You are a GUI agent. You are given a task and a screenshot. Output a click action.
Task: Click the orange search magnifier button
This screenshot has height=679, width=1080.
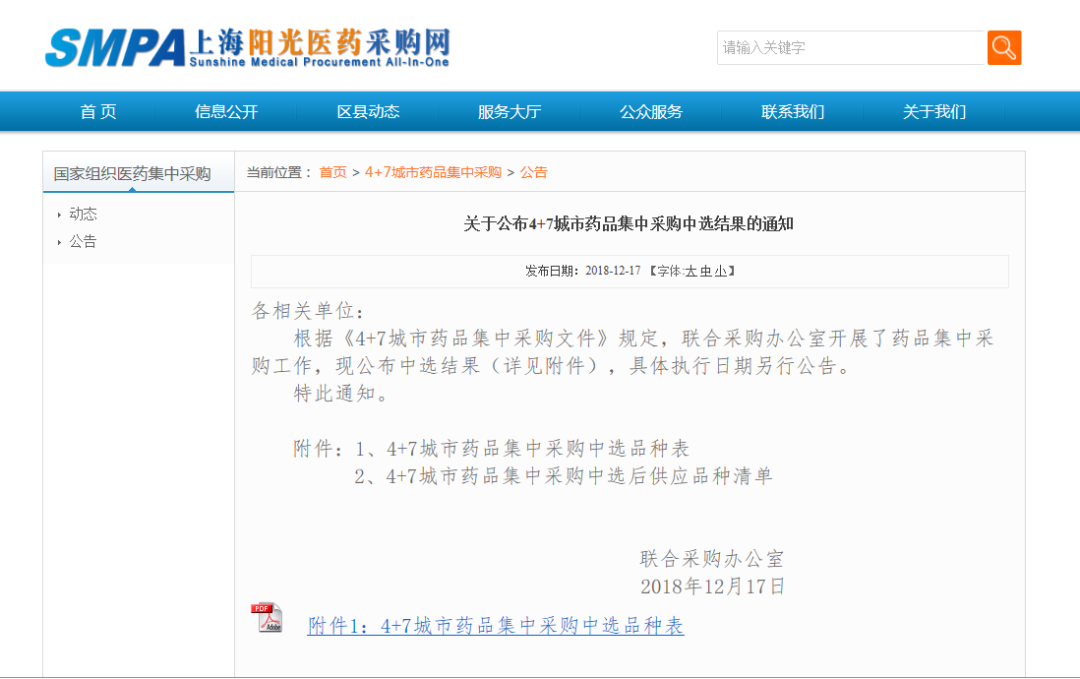click(x=1004, y=48)
